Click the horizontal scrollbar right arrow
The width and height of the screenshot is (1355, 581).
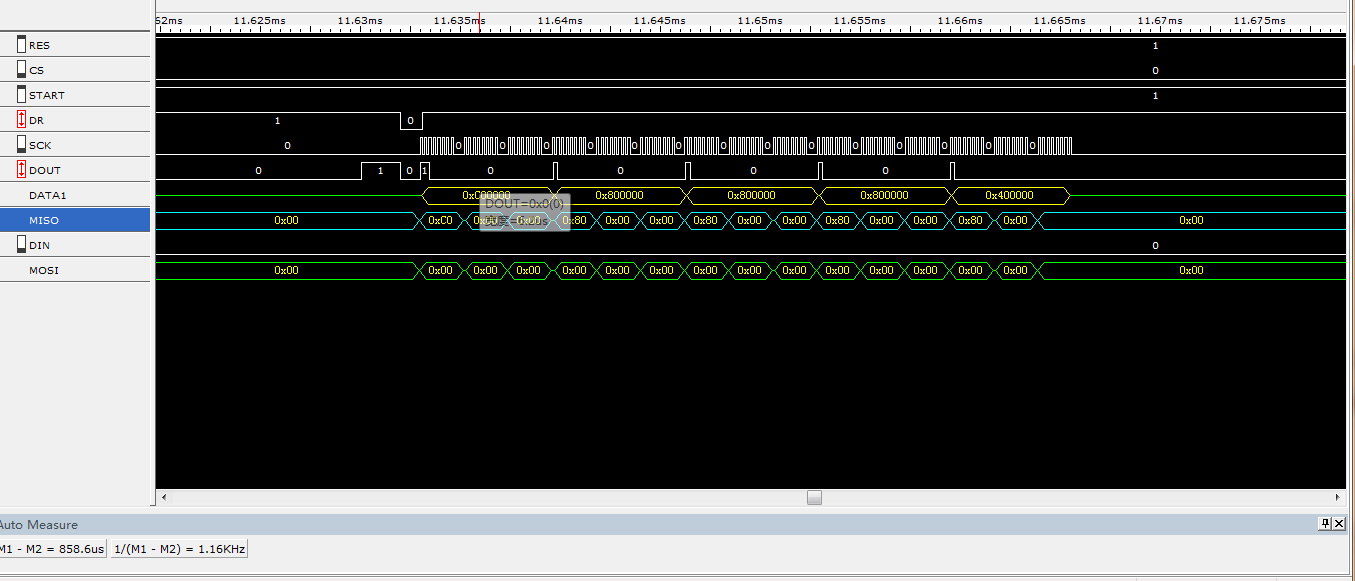pyautogui.click(x=1338, y=497)
